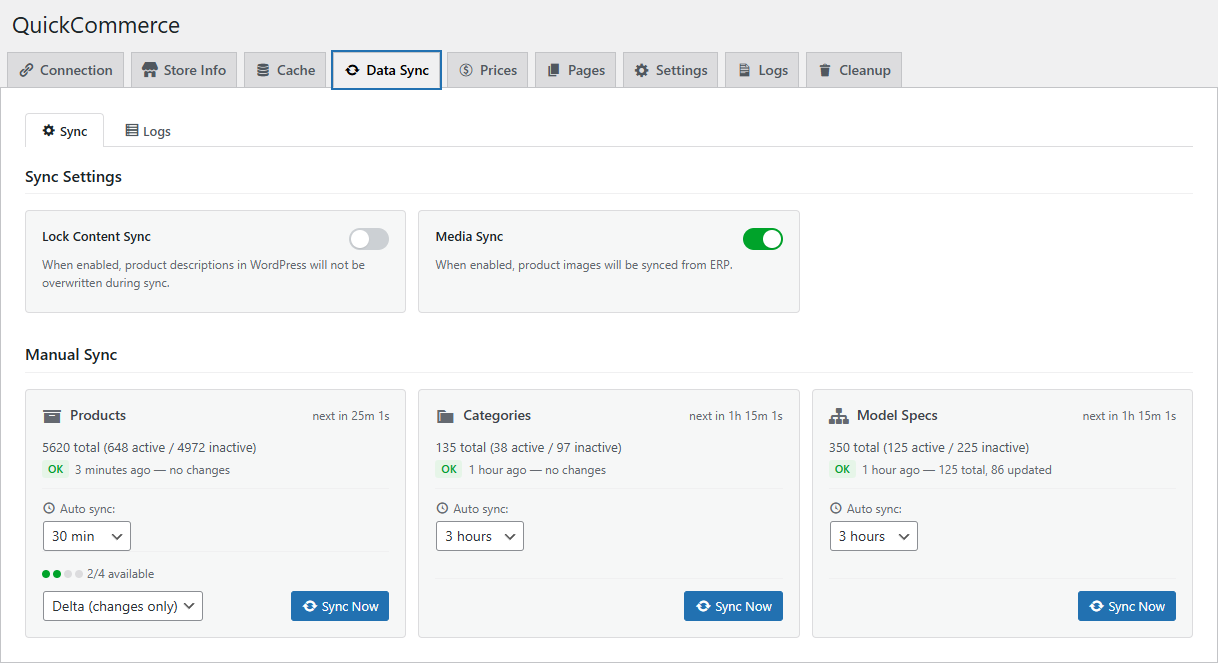The width and height of the screenshot is (1218, 663).
Task: Open the Pages tab
Action: coord(575,70)
